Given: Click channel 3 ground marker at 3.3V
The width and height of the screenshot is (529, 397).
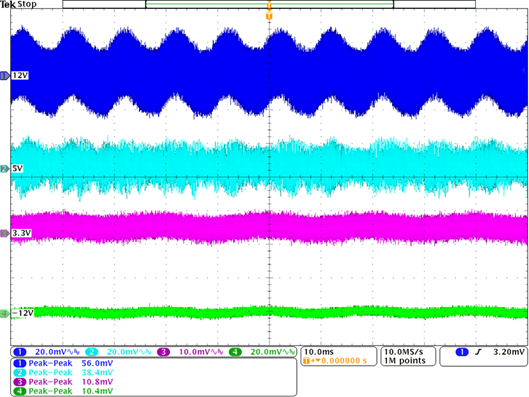Looking at the screenshot, I should pos(5,233).
